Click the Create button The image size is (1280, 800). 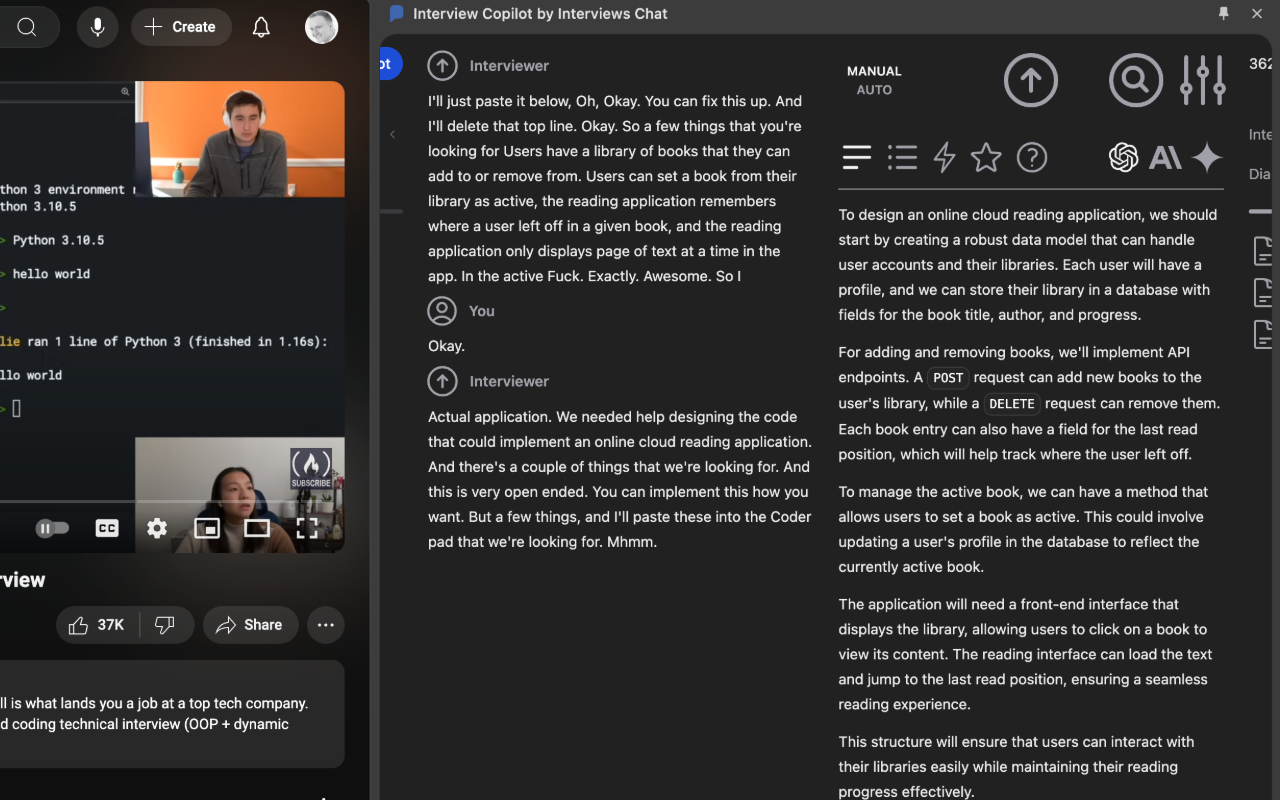[181, 27]
